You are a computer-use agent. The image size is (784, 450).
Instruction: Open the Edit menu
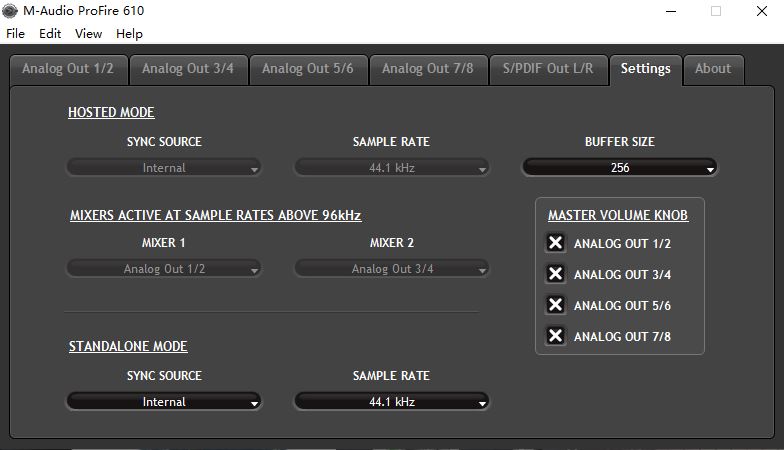click(x=50, y=34)
